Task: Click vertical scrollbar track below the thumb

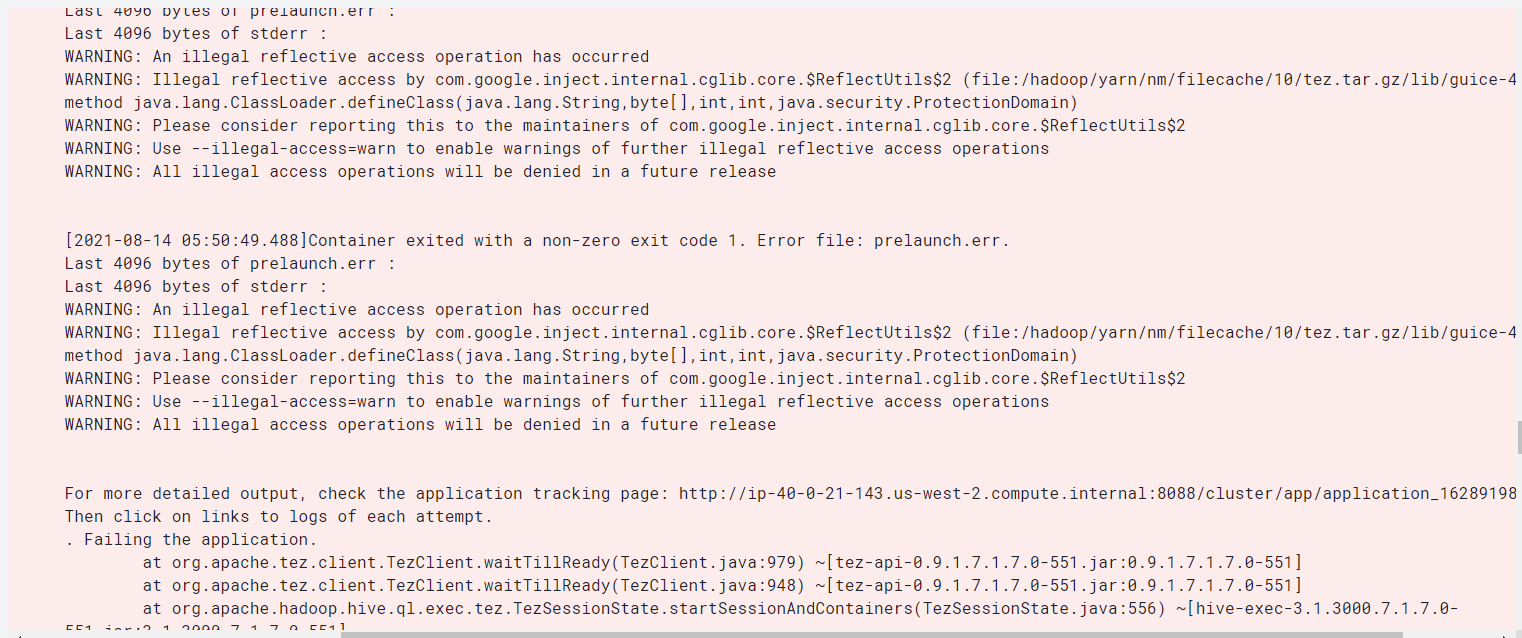Action: pos(1518,540)
